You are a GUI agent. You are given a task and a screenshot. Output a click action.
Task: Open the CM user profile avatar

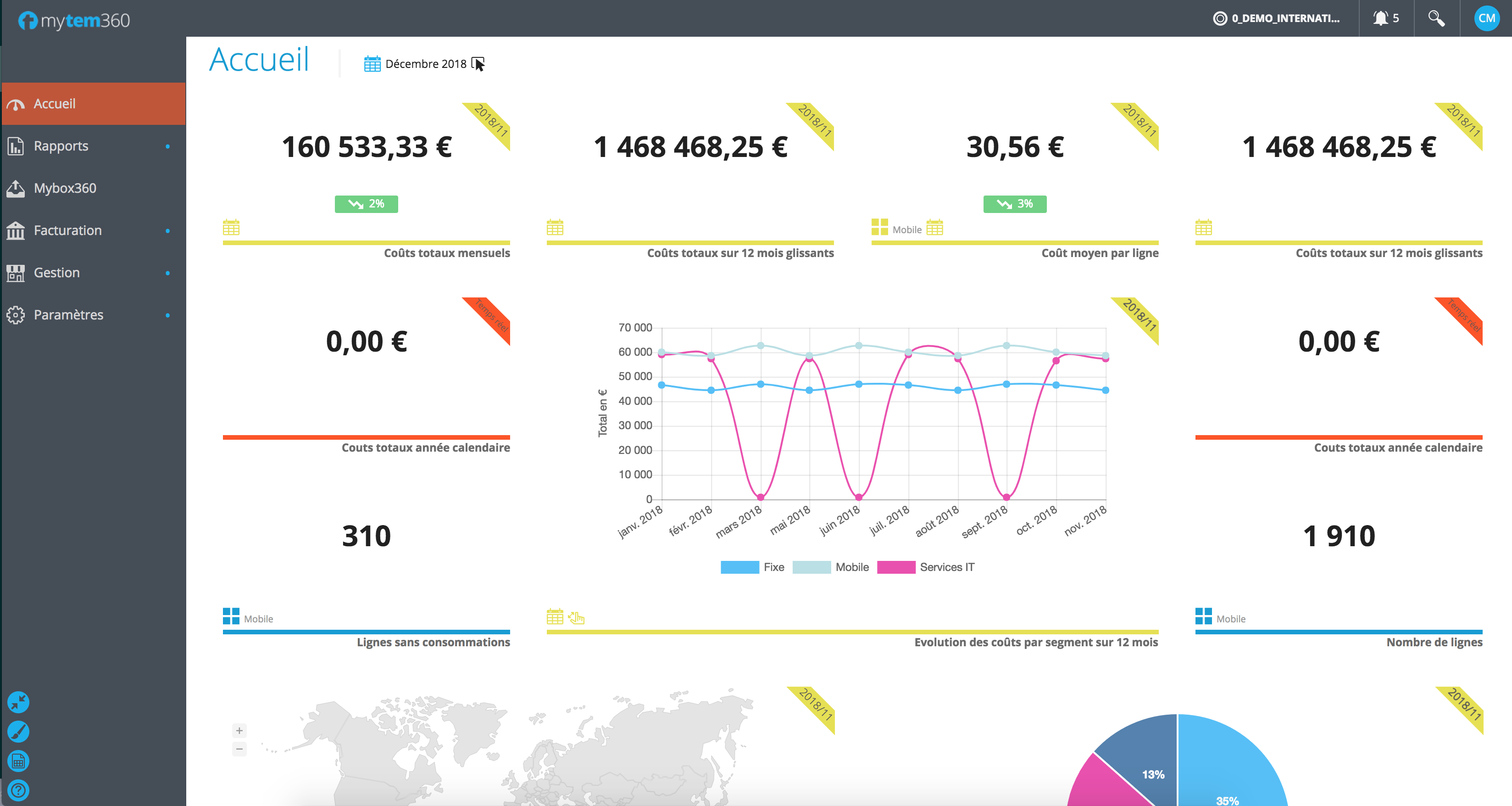point(1487,18)
